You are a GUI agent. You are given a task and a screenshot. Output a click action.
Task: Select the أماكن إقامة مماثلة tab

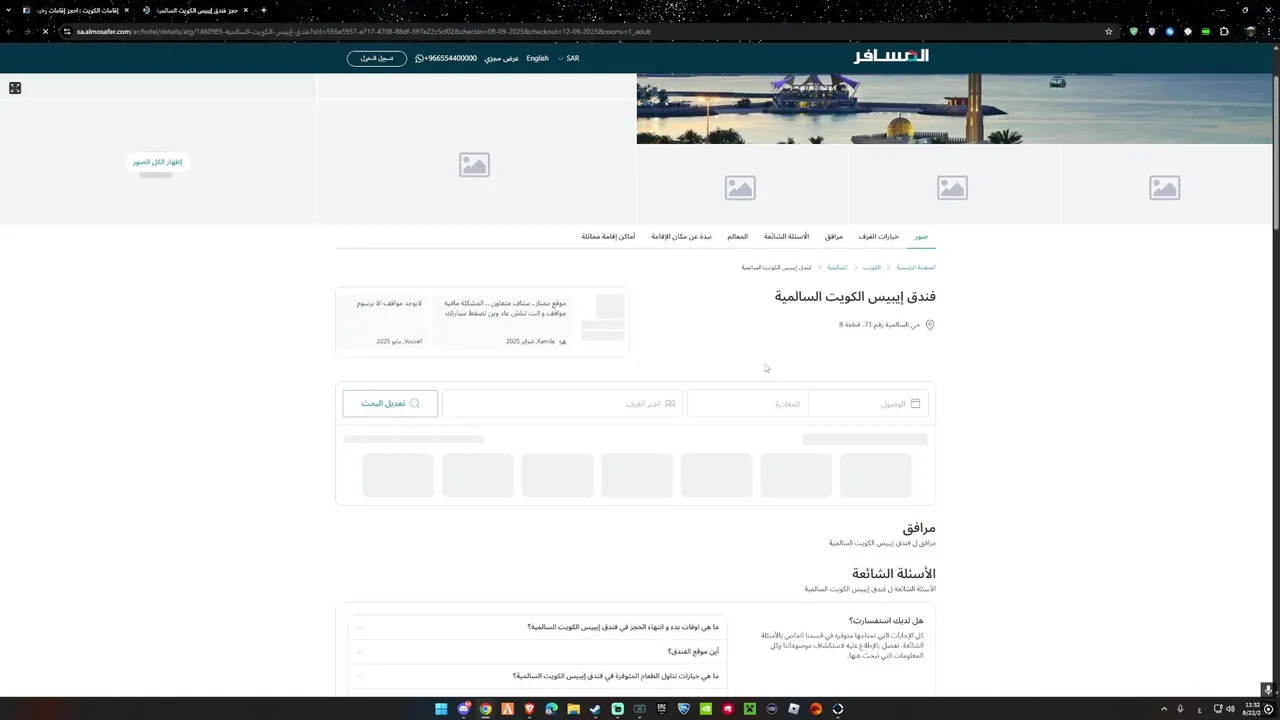click(x=608, y=237)
